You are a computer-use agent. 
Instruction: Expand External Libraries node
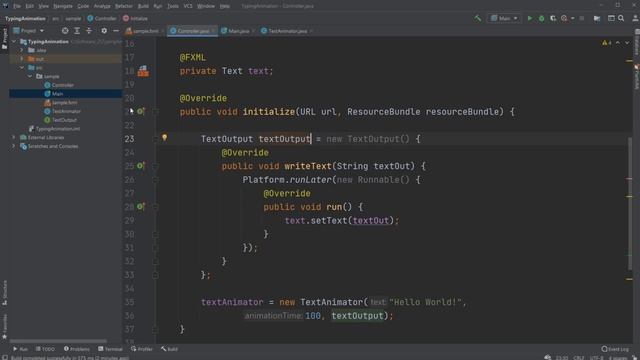point(14,138)
